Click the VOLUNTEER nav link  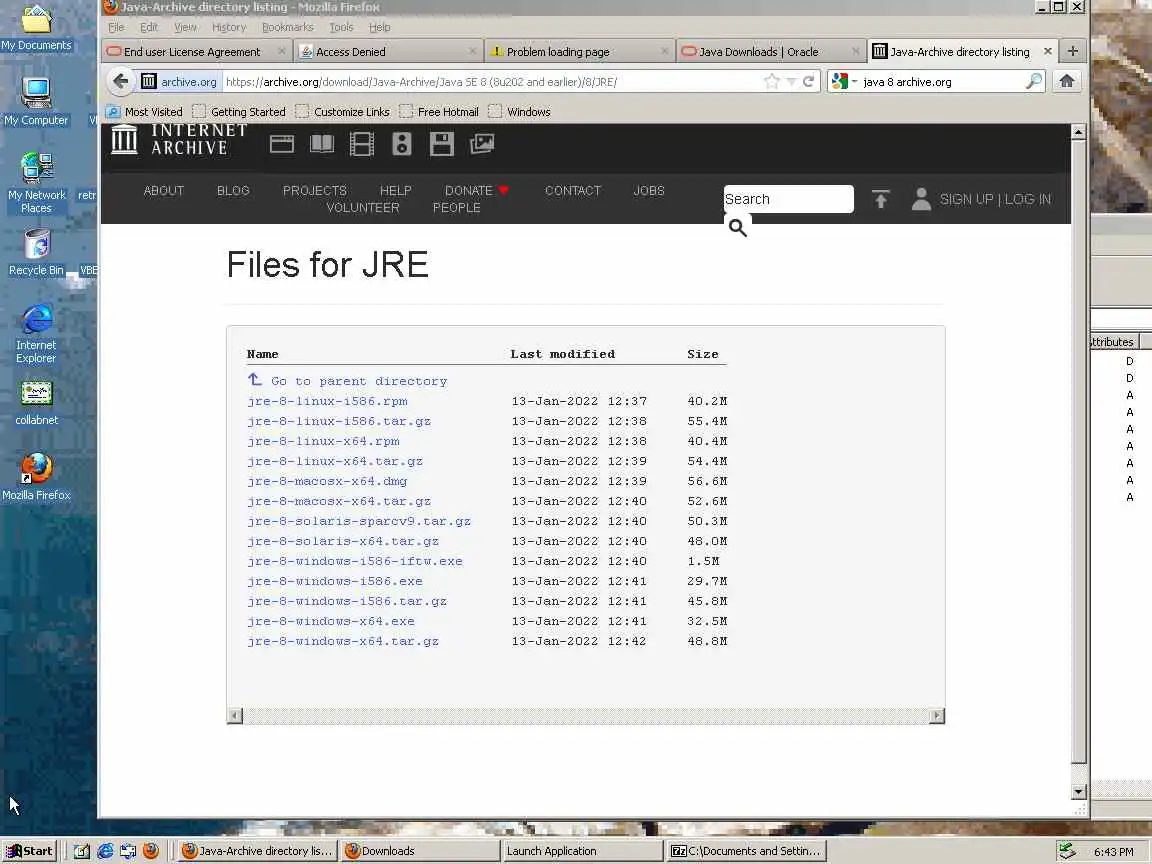click(363, 207)
